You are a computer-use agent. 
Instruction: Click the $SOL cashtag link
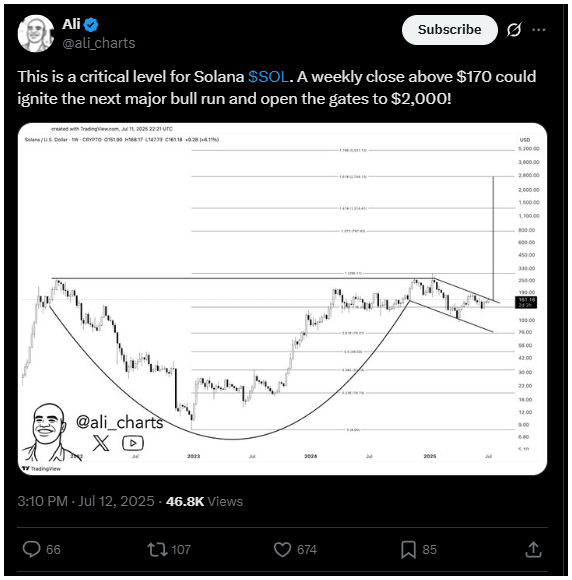268,77
